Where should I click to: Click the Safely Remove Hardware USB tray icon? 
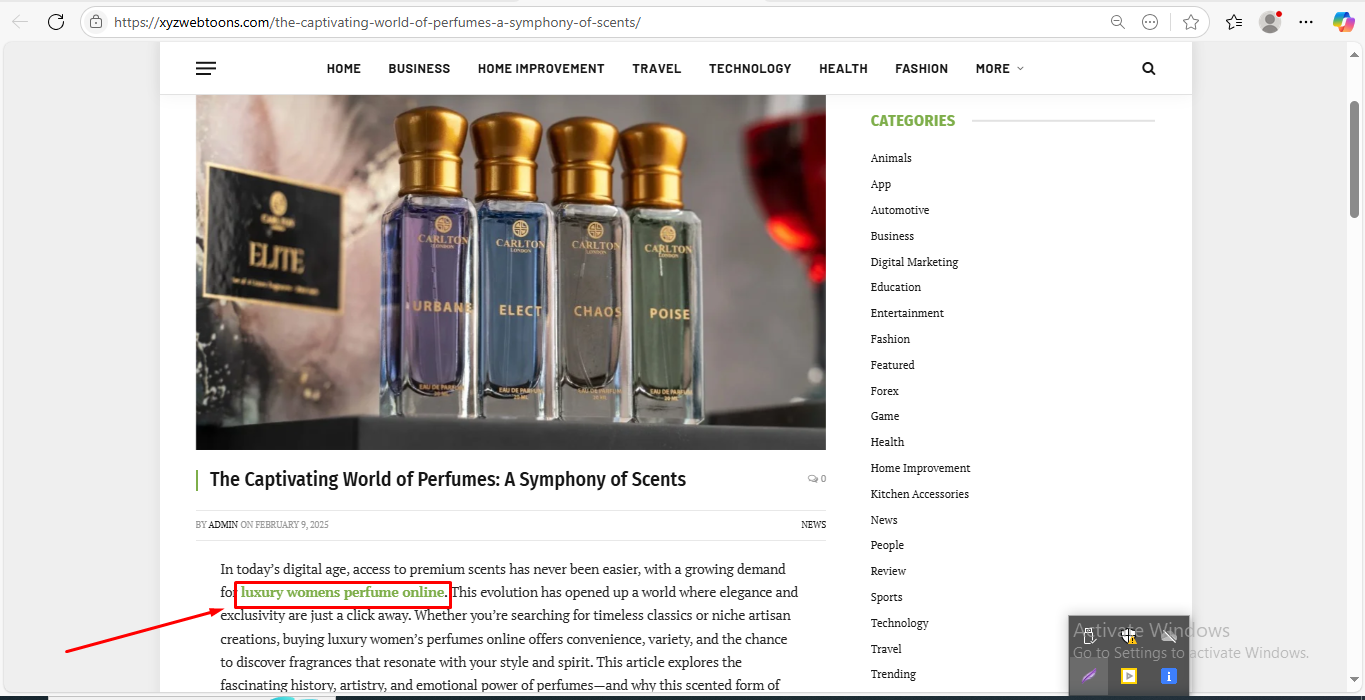[x=1089, y=636]
